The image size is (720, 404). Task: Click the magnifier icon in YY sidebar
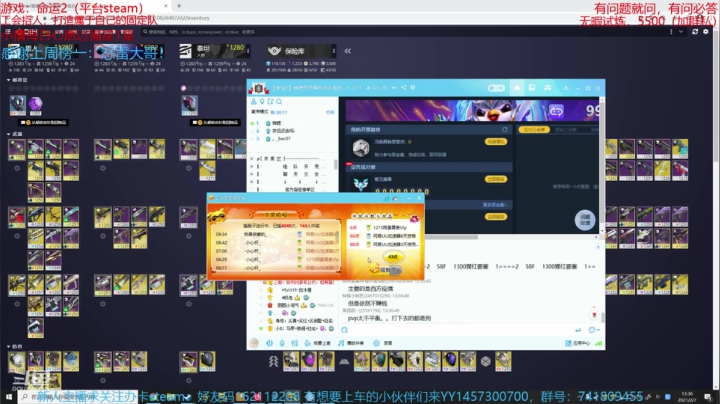pyautogui.click(x=279, y=101)
